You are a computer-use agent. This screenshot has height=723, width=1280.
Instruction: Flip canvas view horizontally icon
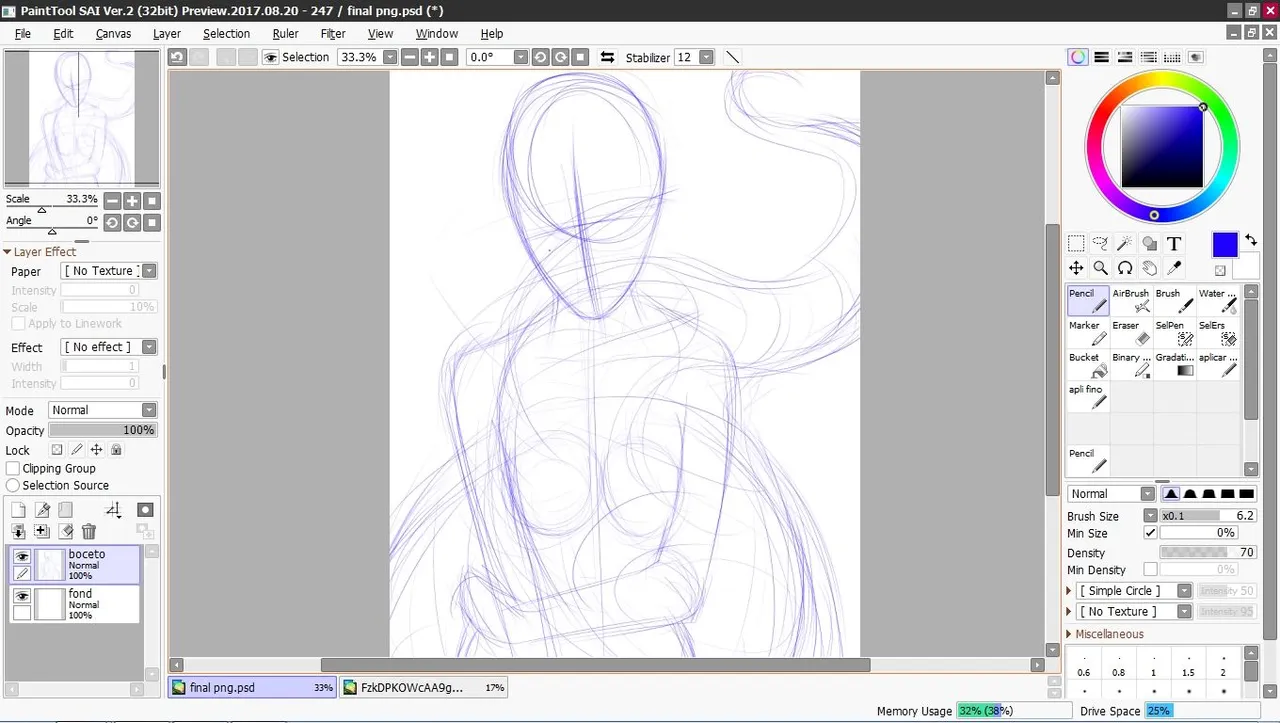pos(607,57)
